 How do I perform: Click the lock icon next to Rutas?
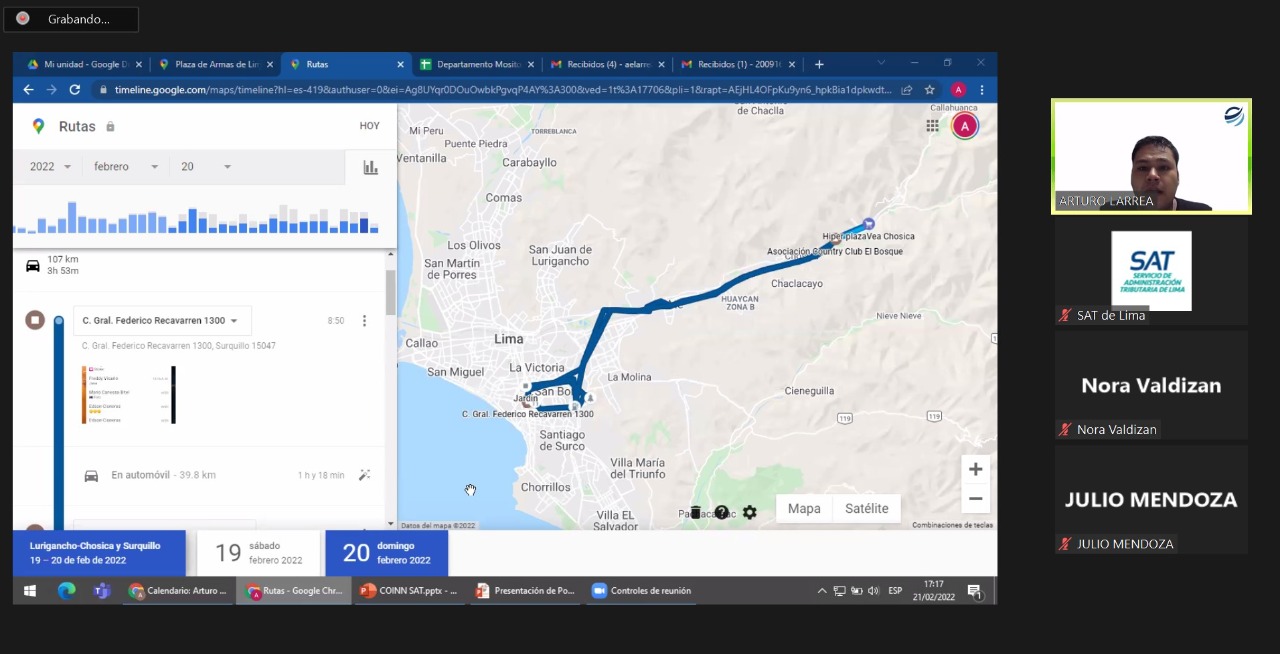point(110,127)
